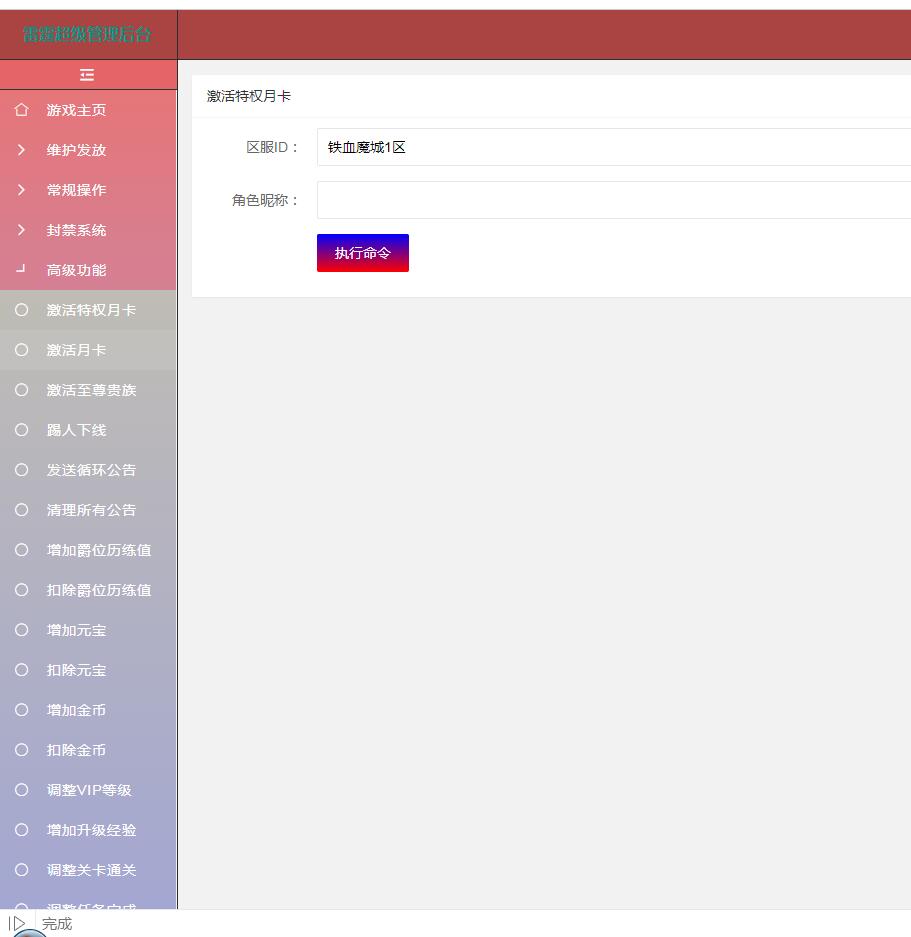Open the 激活特权月卡 menu item
Image resolution: width=911 pixels, height=937 pixels.
coord(91,310)
